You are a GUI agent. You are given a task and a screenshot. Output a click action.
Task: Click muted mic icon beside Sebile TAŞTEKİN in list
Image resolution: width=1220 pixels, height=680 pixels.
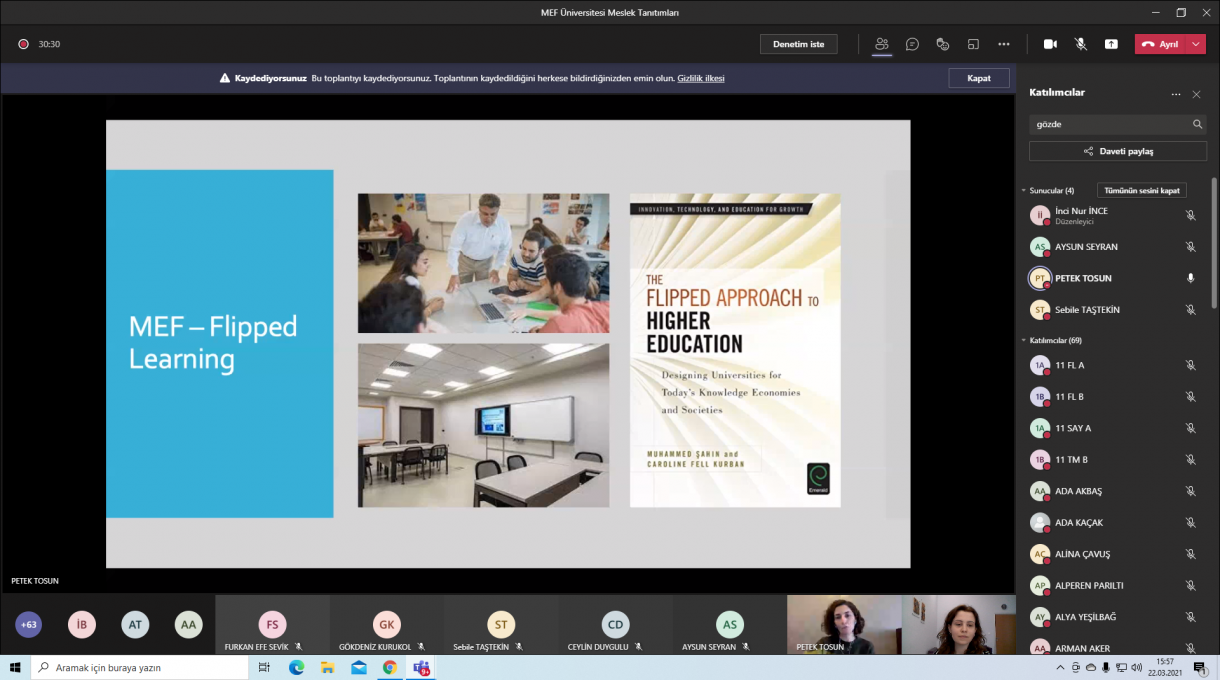click(1190, 310)
